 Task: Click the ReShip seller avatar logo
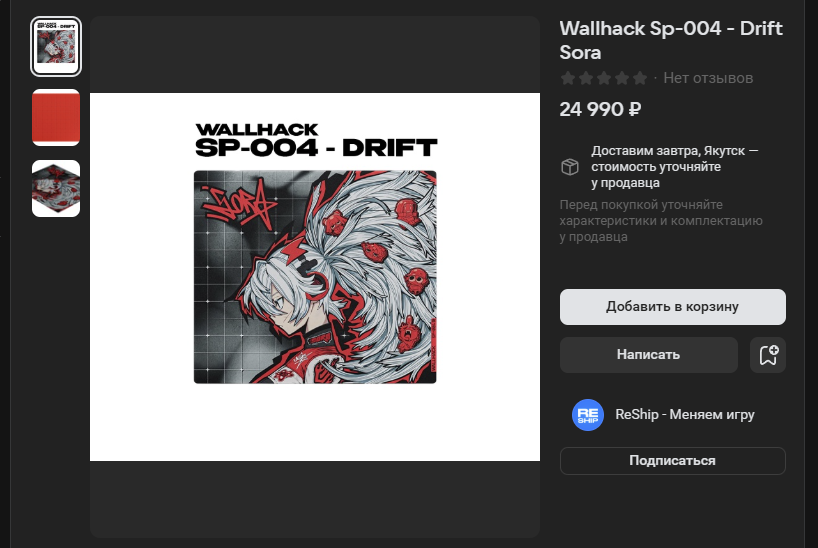click(x=588, y=415)
